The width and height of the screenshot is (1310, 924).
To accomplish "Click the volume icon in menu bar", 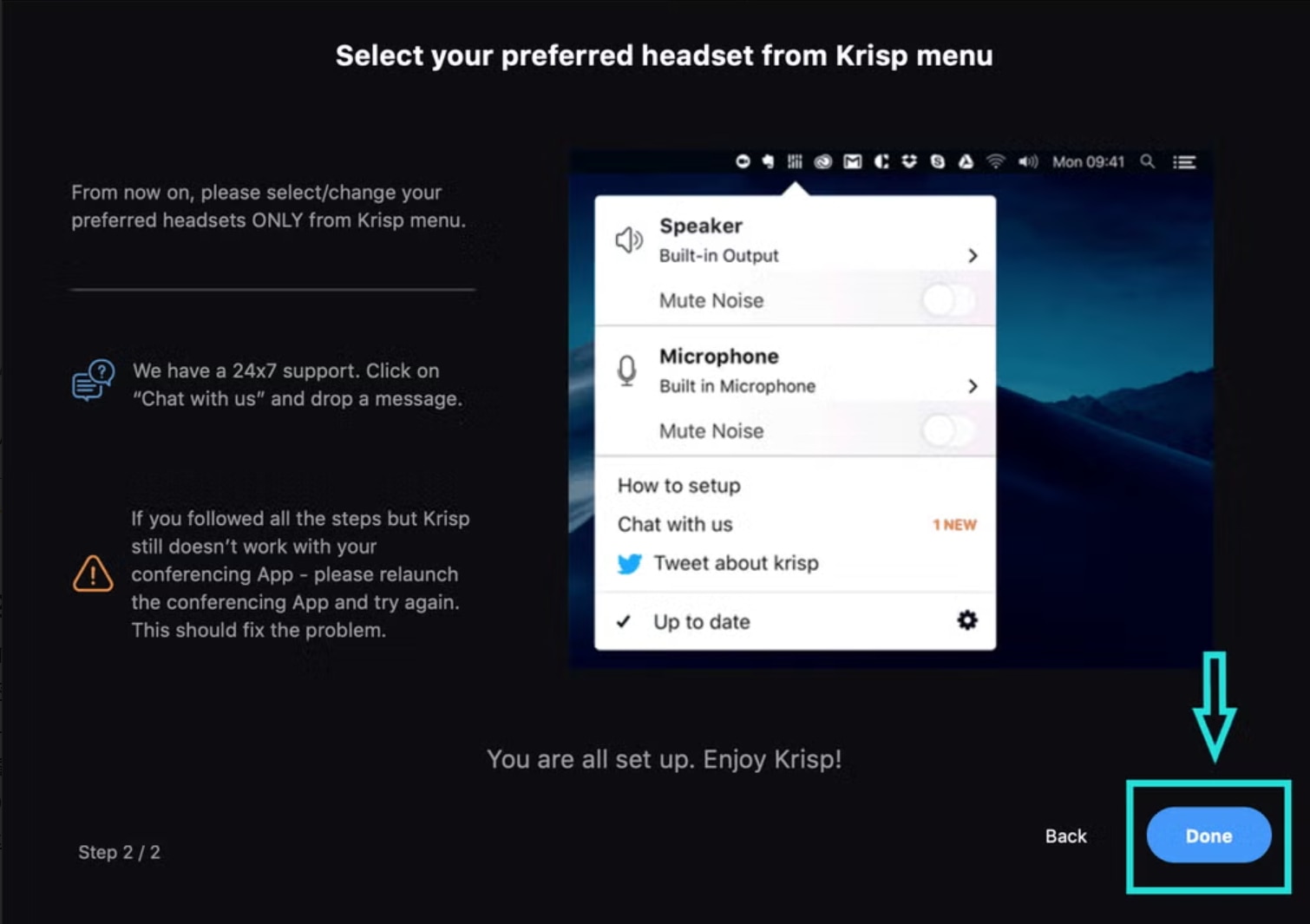I will point(1028,161).
